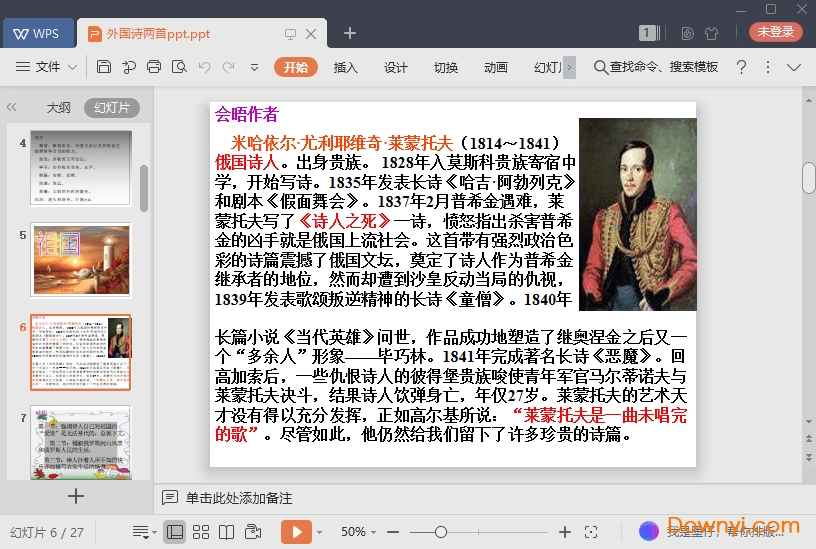Open the 插入 ribbon tab
The width and height of the screenshot is (816, 549).
(345, 67)
